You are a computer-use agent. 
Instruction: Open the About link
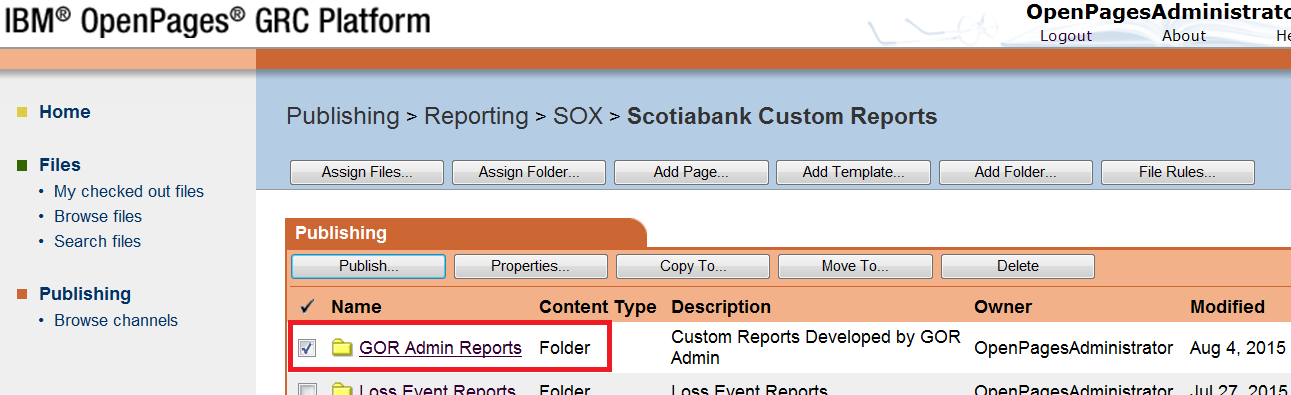(1184, 35)
